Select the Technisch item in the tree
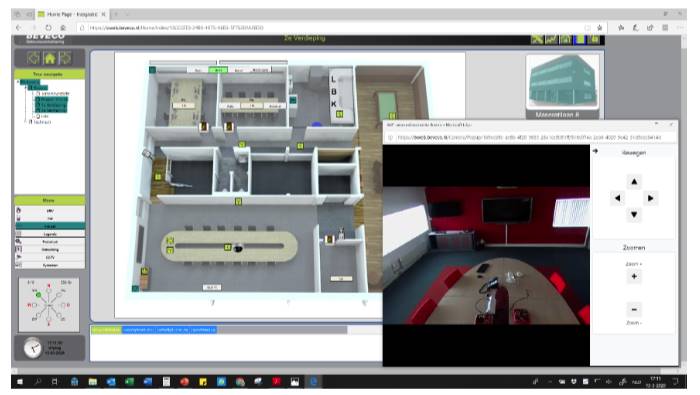Viewport: 700px width, 395px height. click(43, 122)
